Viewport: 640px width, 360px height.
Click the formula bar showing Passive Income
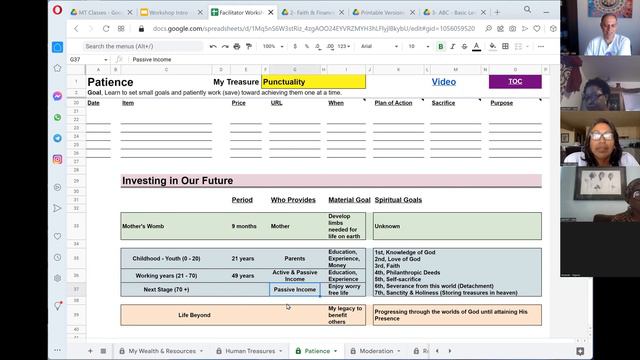pos(343,60)
